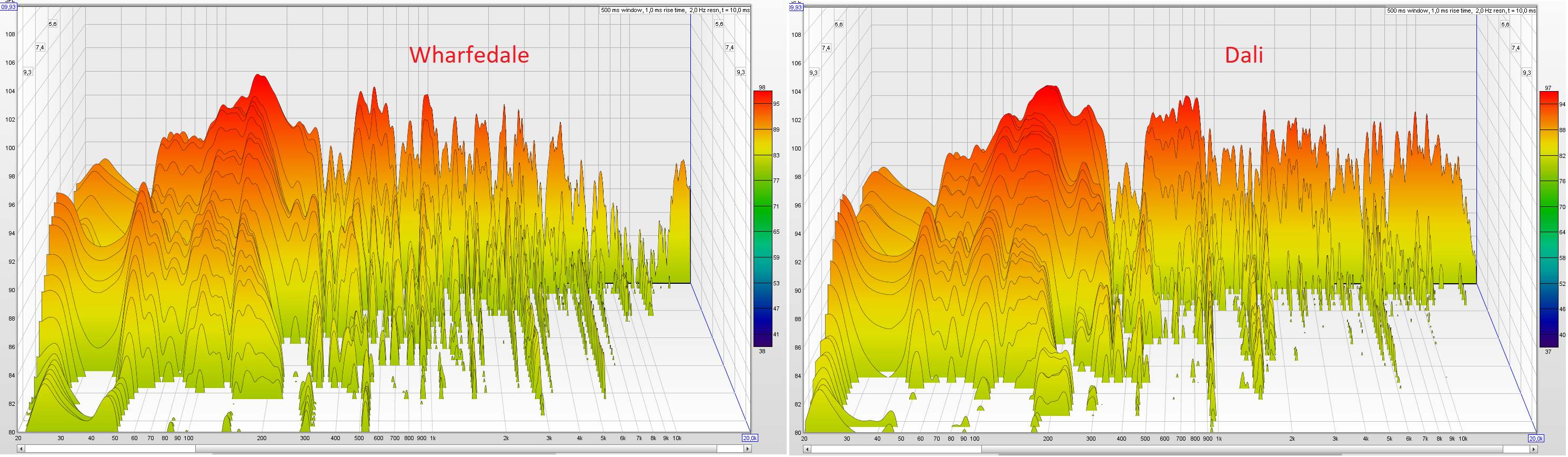The image size is (1568, 457).
Task: Click left-side 7,4 time label on Wharfedale plot
Action: (x=40, y=47)
